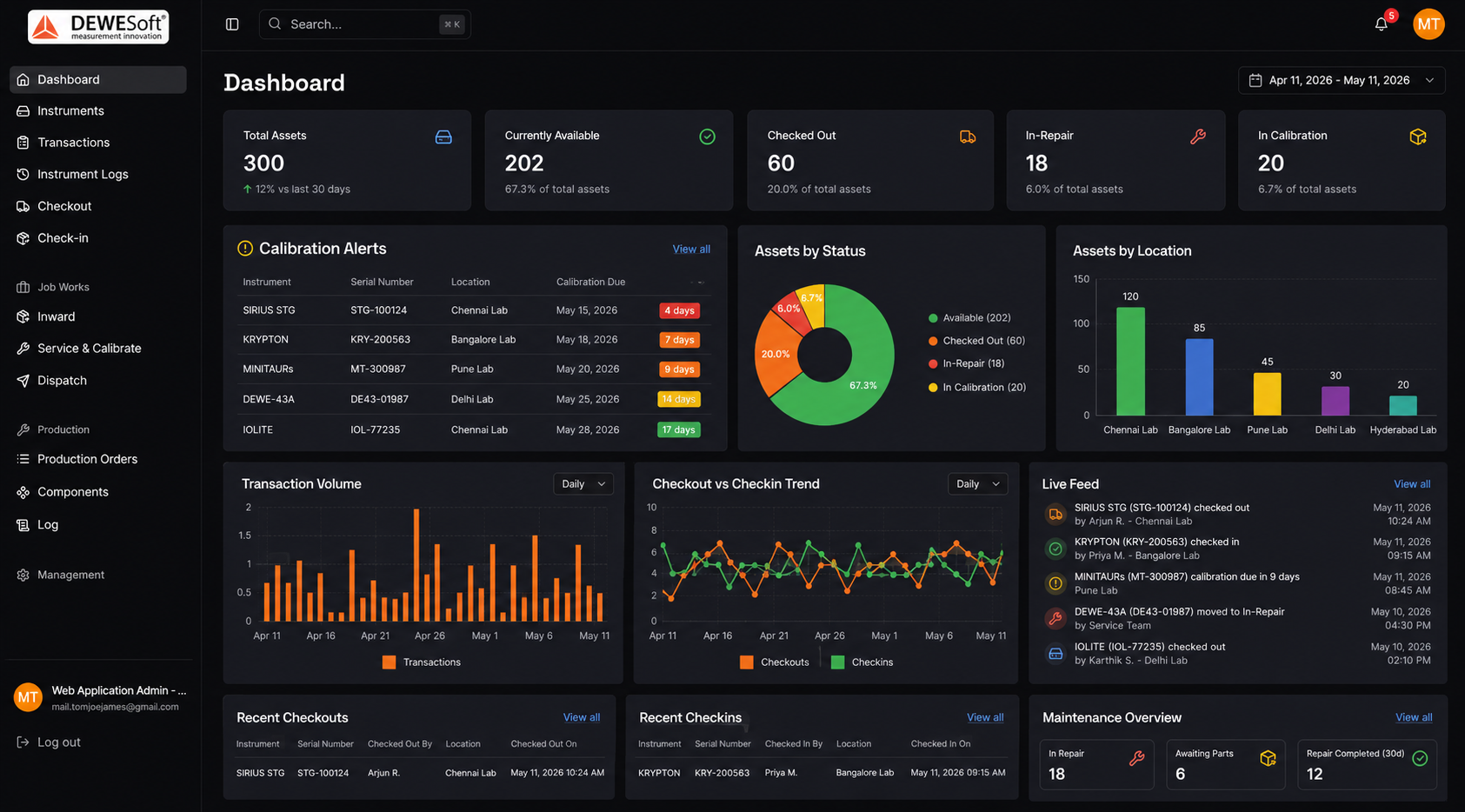Image resolution: width=1465 pixels, height=812 pixels.
Task: Toggle the sidebar panel icon
Action: (x=232, y=24)
